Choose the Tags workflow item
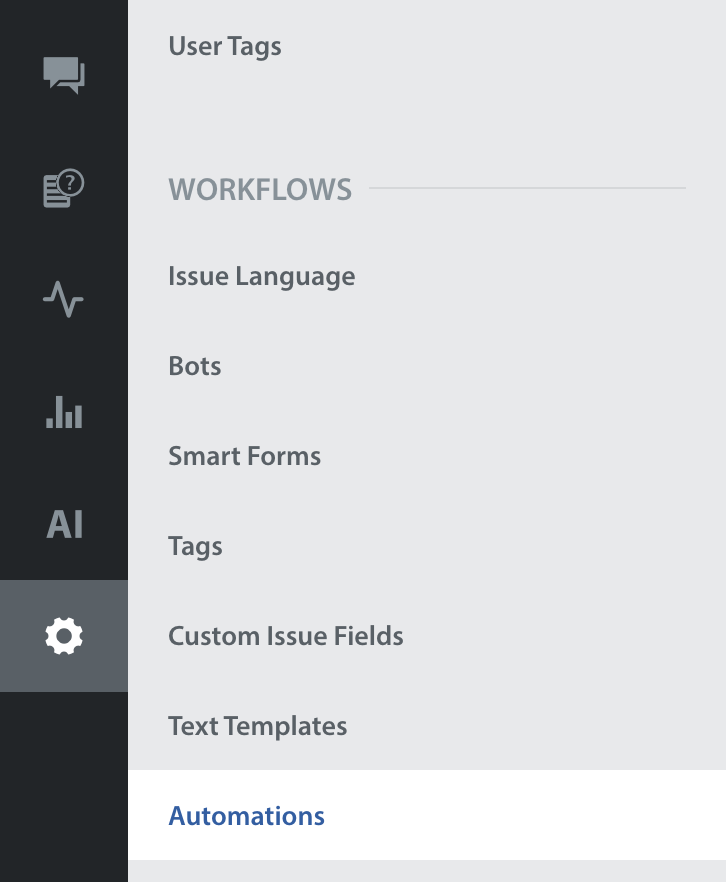726x882 pixels. pos(195,546)
